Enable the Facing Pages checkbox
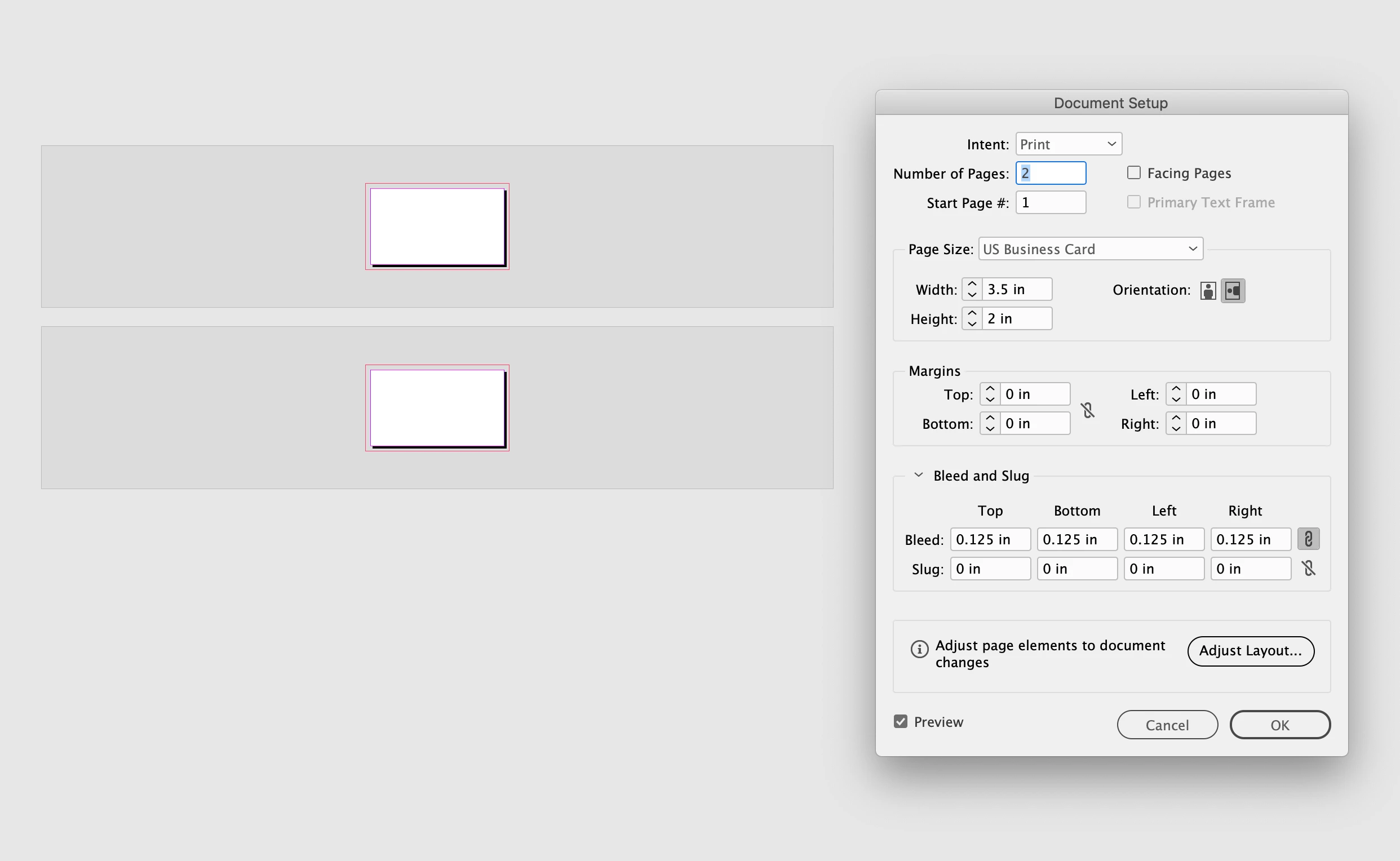The image size is (1400, 861). [1133, 172]
